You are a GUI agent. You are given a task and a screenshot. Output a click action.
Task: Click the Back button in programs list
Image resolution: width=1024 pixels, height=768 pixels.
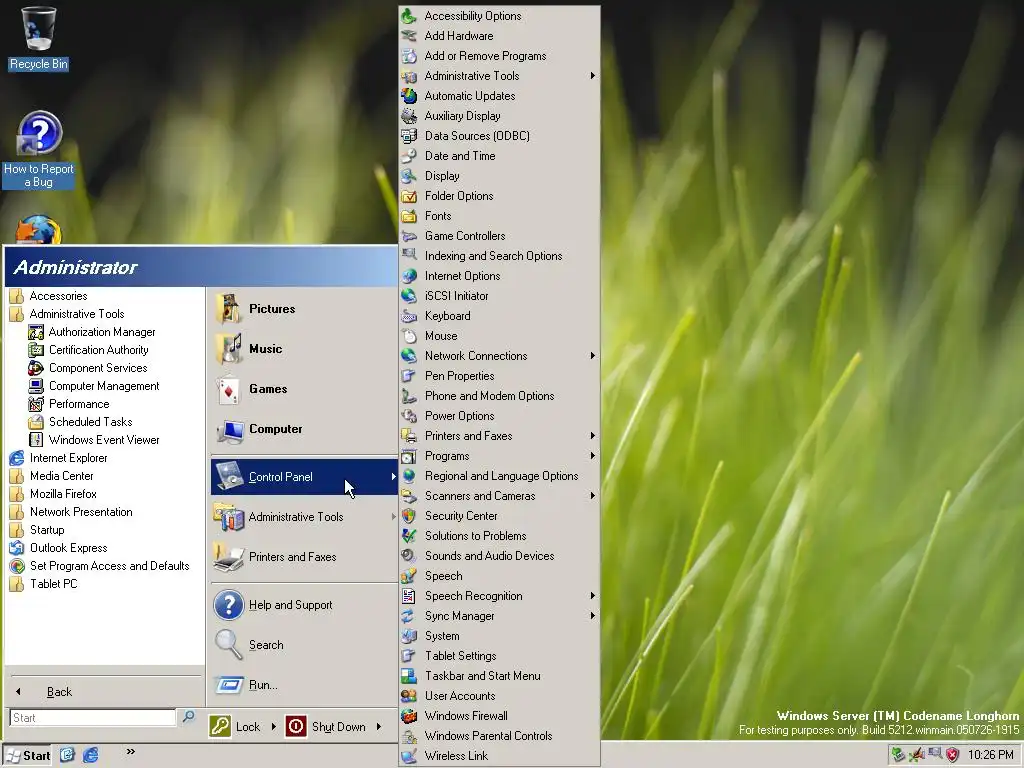pyautogui.click(x=104, y=692)
